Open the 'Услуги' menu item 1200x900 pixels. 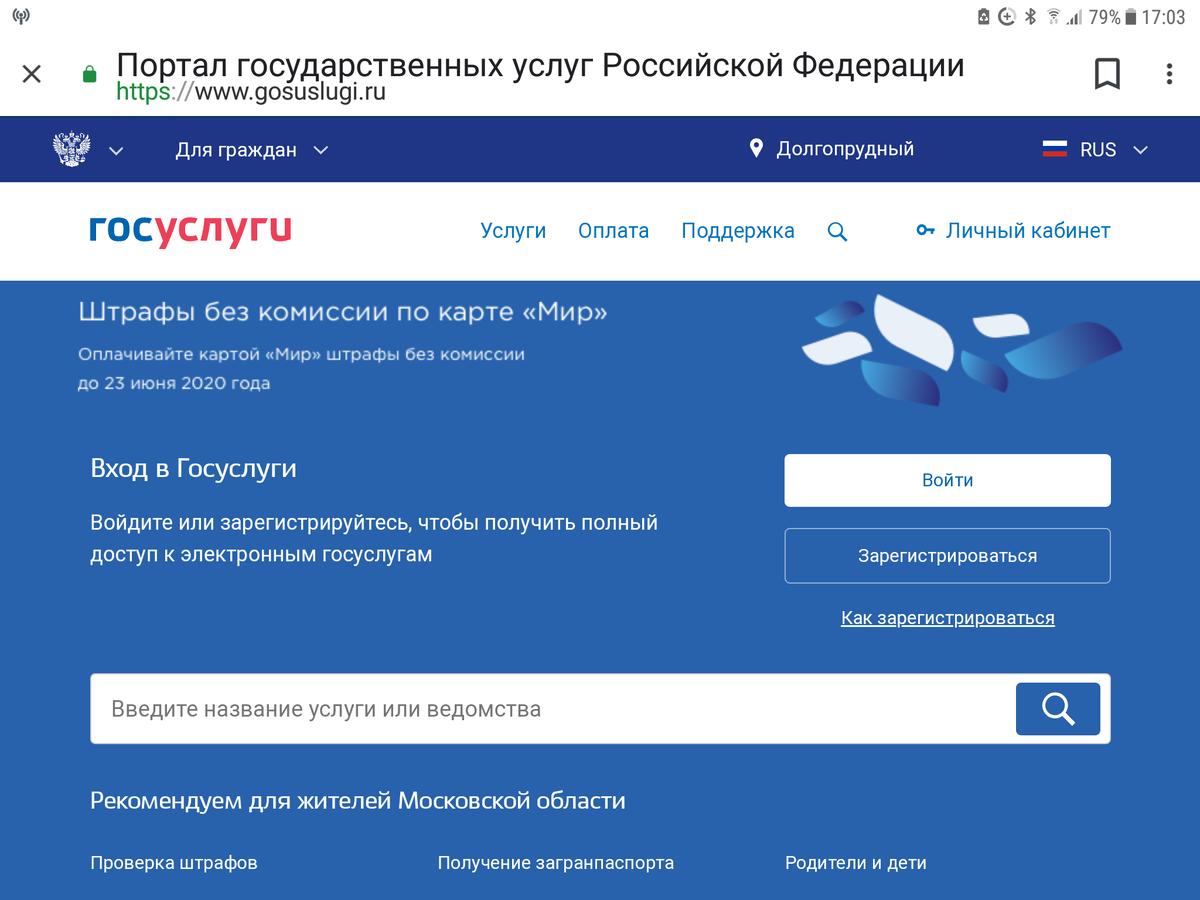[x=513, y=231]
